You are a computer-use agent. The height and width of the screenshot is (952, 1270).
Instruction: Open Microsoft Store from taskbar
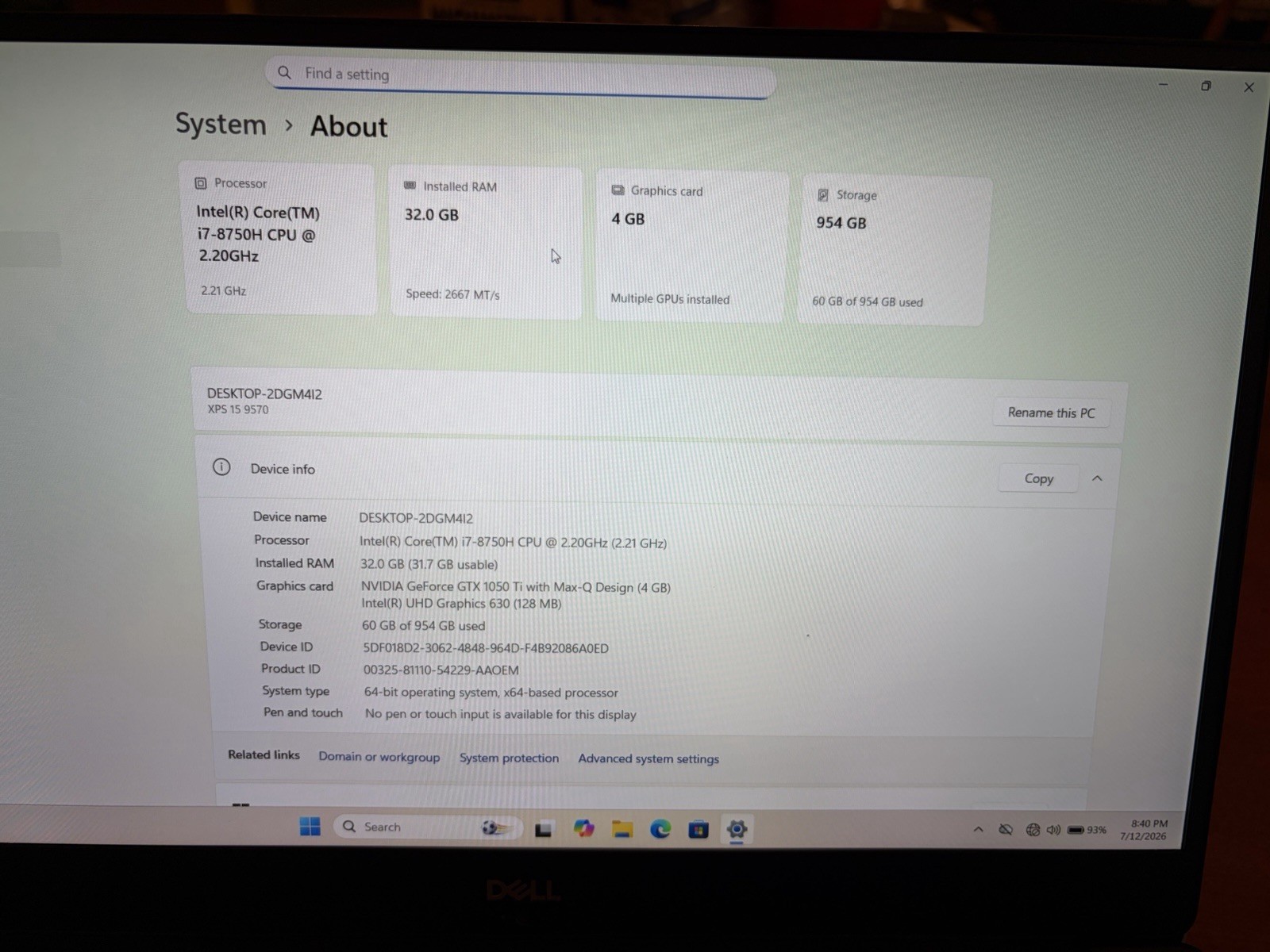coord(698,830)
